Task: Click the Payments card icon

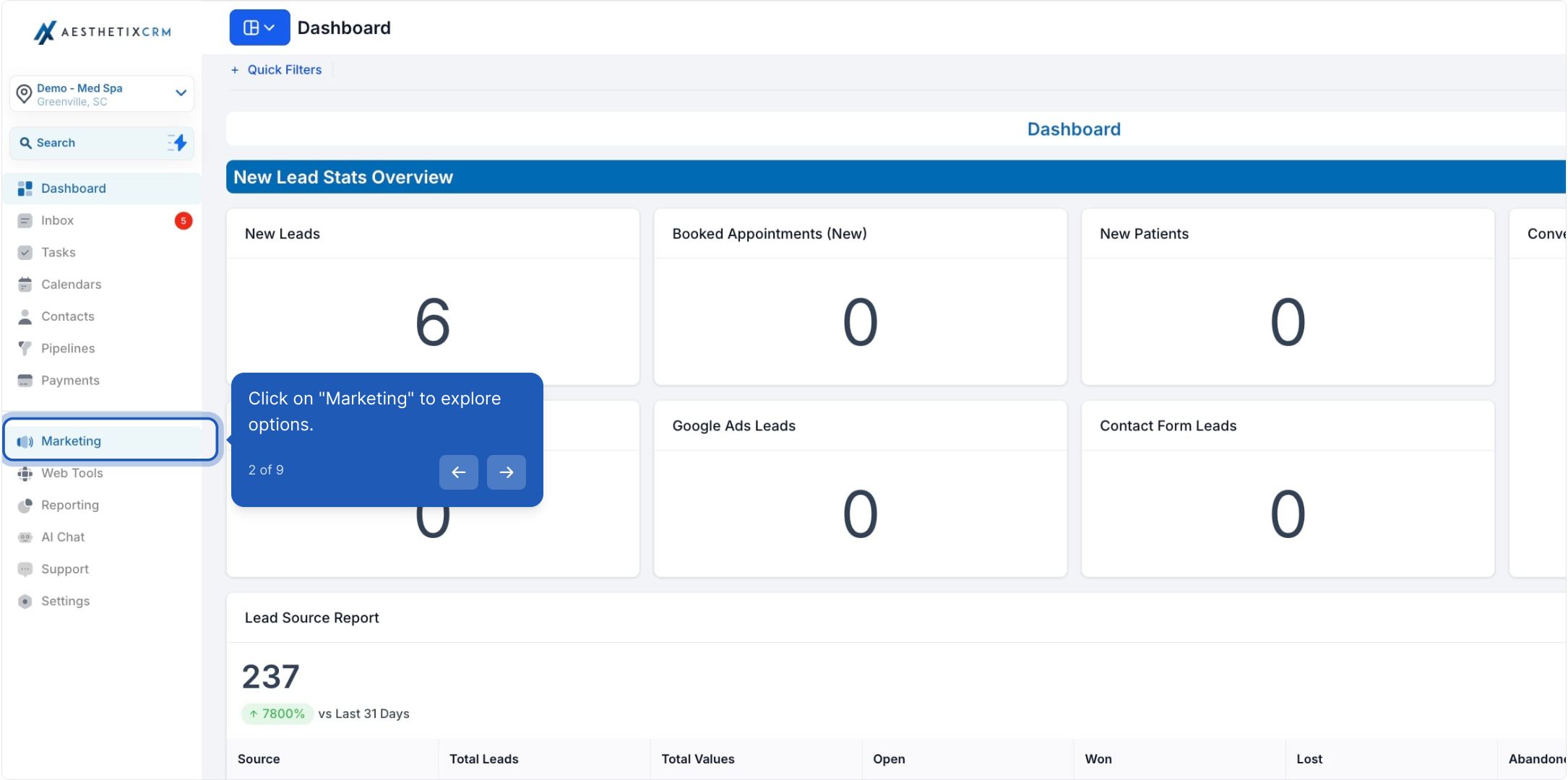Action: tap(25, 381)
